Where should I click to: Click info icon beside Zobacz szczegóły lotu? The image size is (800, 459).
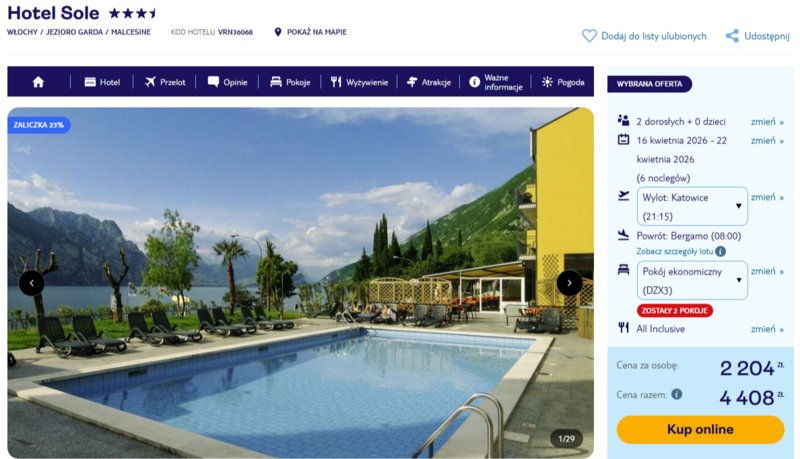click(x=720, y=251)
